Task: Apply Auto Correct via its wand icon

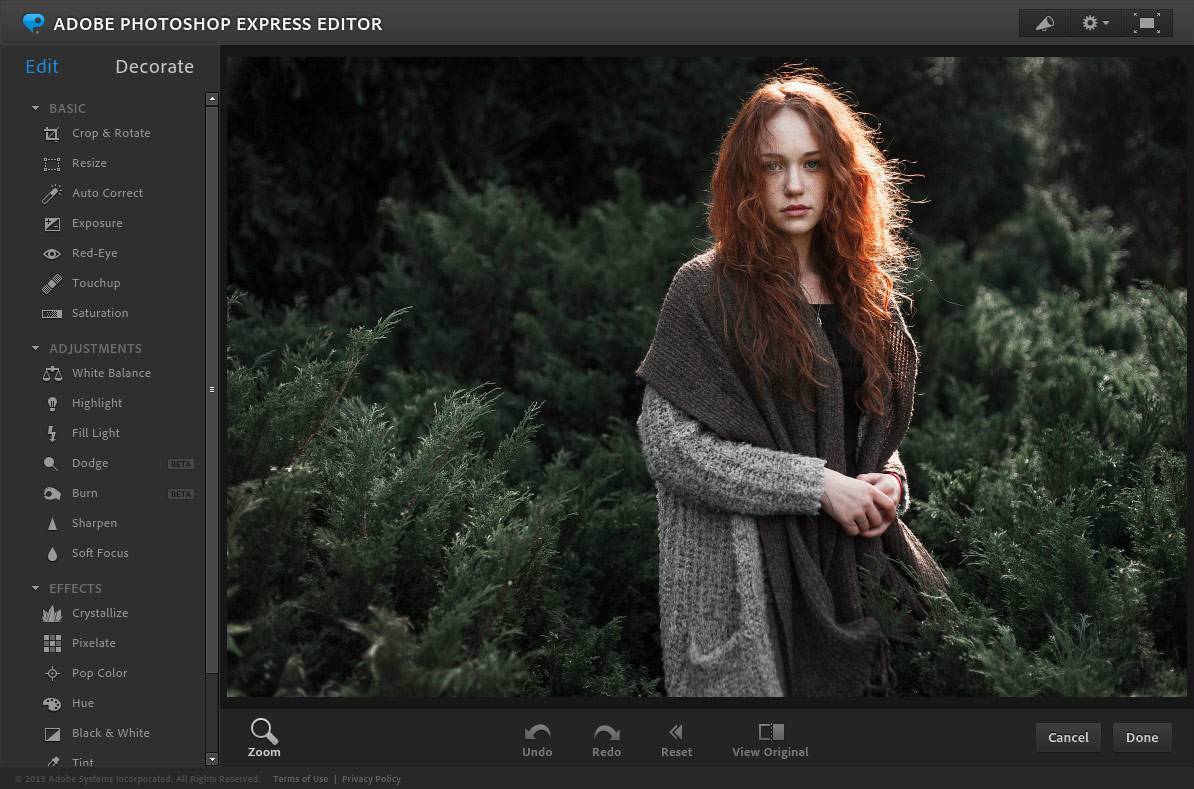Action: point(52,194)
